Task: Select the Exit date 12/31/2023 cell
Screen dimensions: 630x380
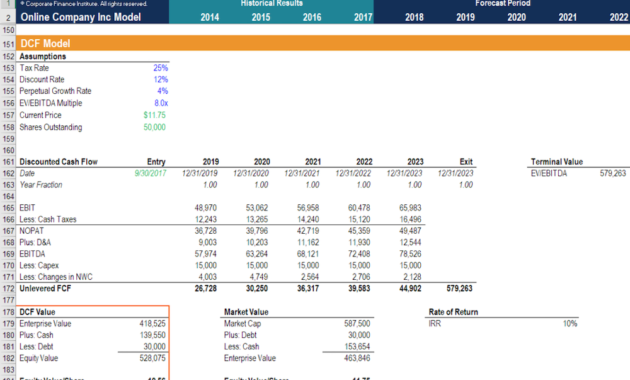Action: tap(455, 173)
